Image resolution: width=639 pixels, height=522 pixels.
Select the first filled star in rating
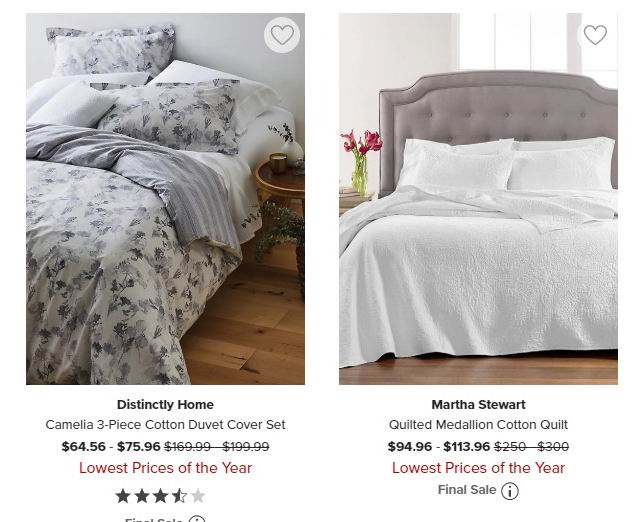[x=123, y=496]
